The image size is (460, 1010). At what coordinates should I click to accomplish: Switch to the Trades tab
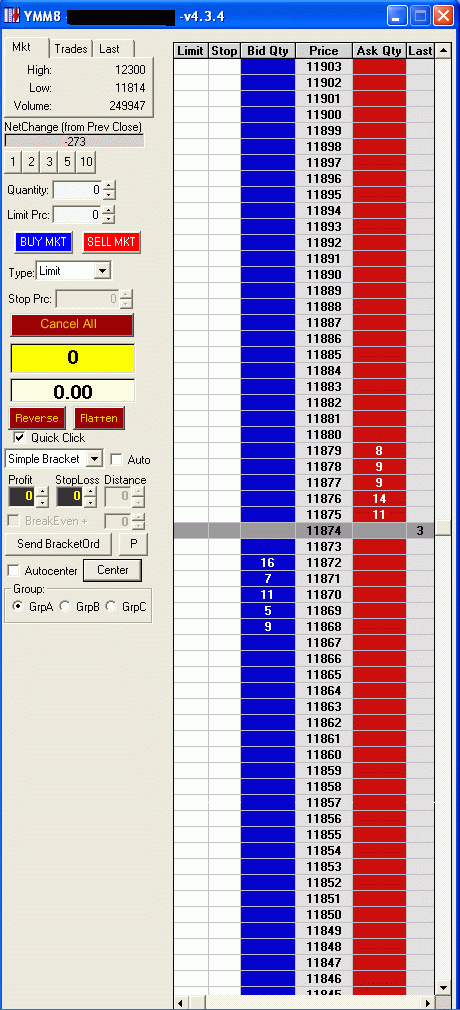(x=71, y=49)
